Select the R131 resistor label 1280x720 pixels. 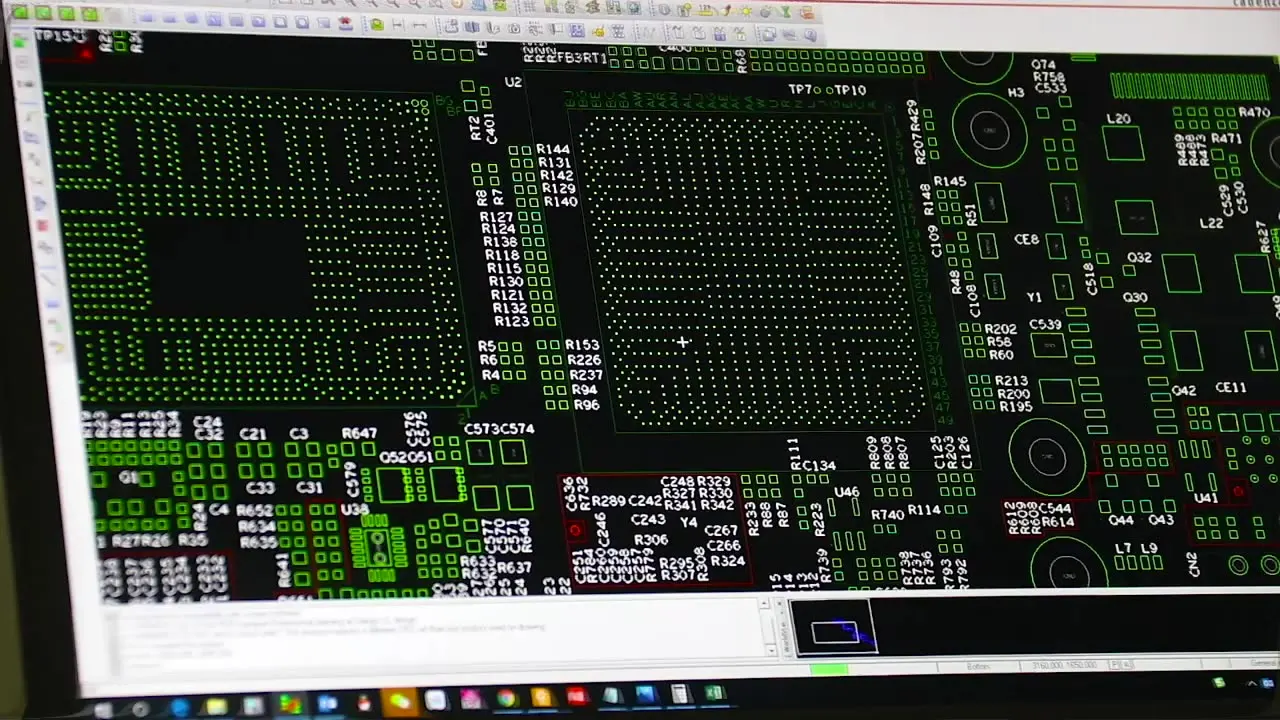tap(555, 163)
